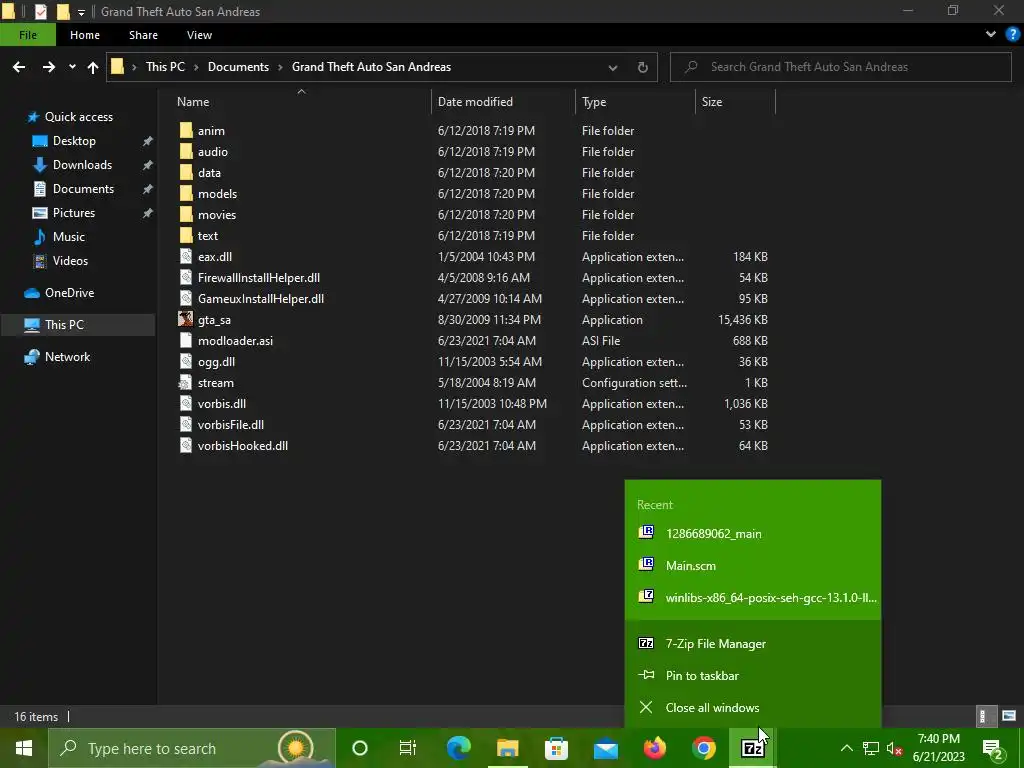Refresh the current folder view

pyautogui.click(x=643, y=67)
